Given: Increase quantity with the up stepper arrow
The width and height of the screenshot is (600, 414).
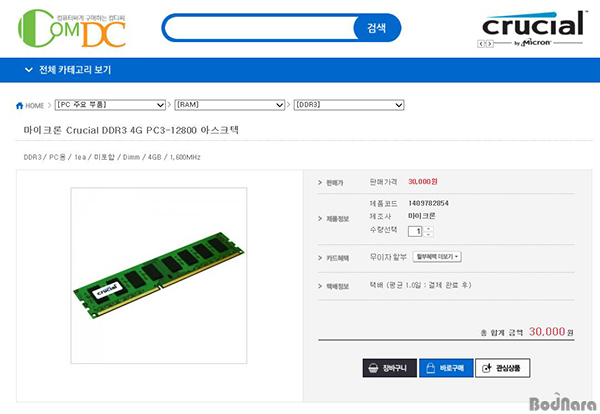Looking at the screenshot, I should [429, 229].
